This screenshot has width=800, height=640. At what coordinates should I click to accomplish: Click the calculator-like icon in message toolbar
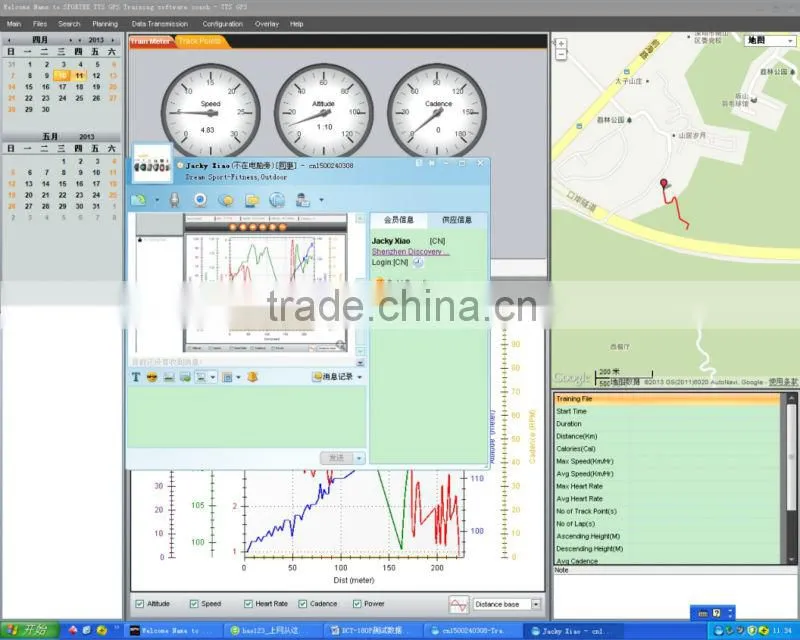228,377
